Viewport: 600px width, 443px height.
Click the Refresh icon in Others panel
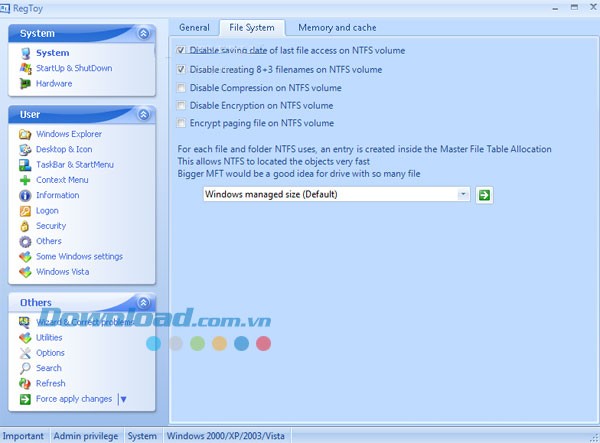coord(25,383)
